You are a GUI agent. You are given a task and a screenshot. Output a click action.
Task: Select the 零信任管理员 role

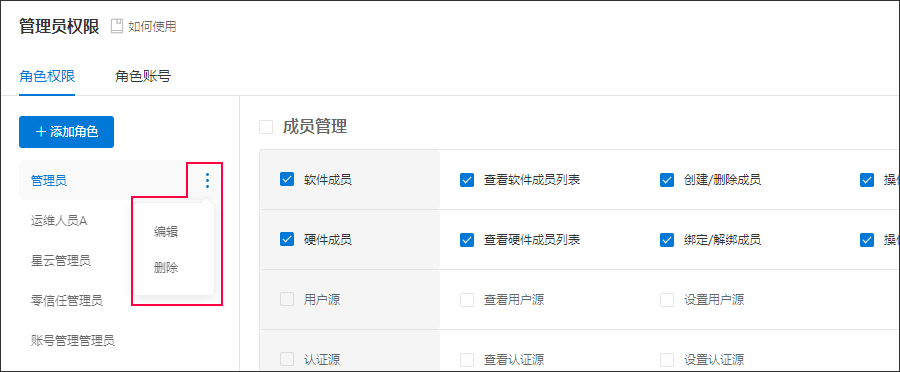pos(67,300)
